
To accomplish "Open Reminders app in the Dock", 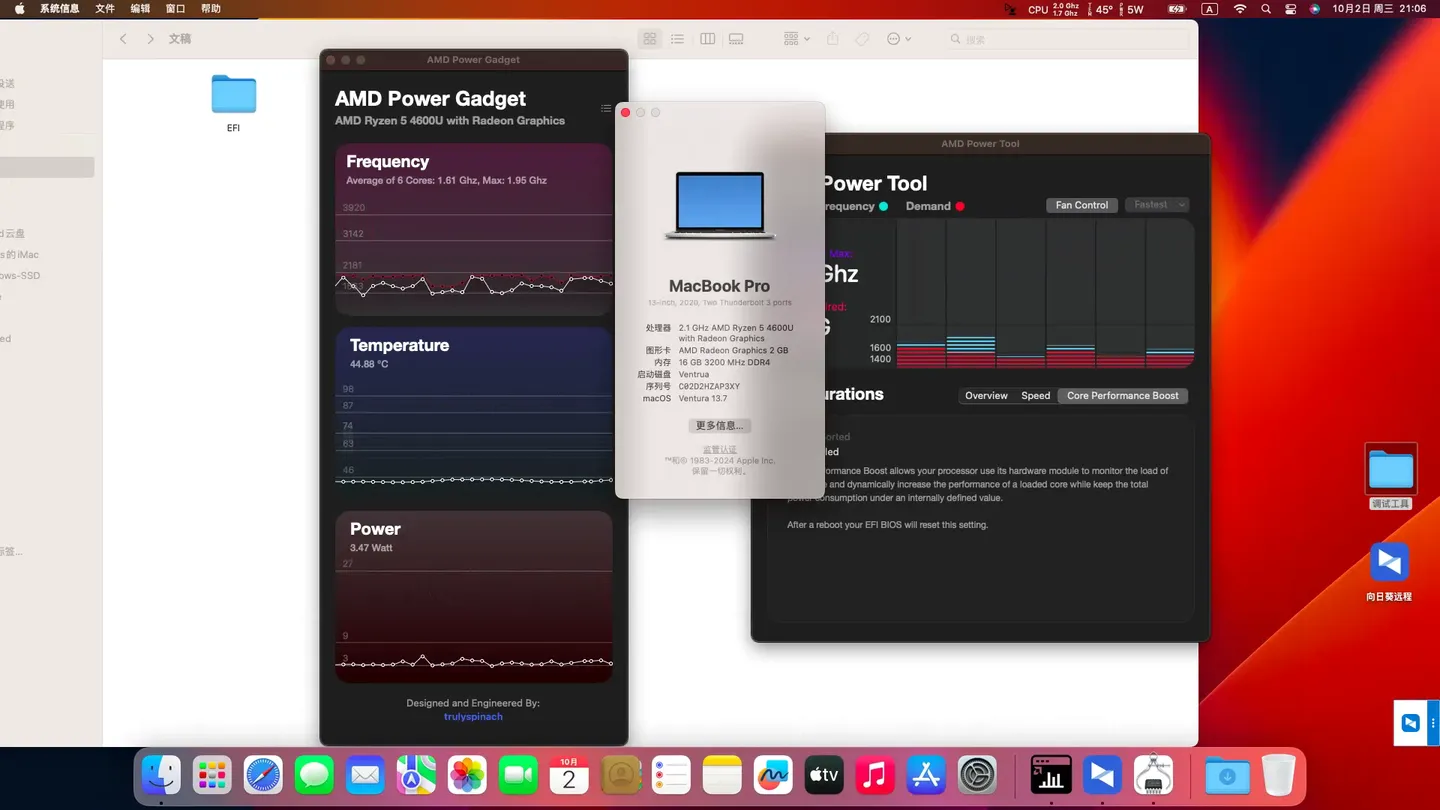I will click(671, 775).
